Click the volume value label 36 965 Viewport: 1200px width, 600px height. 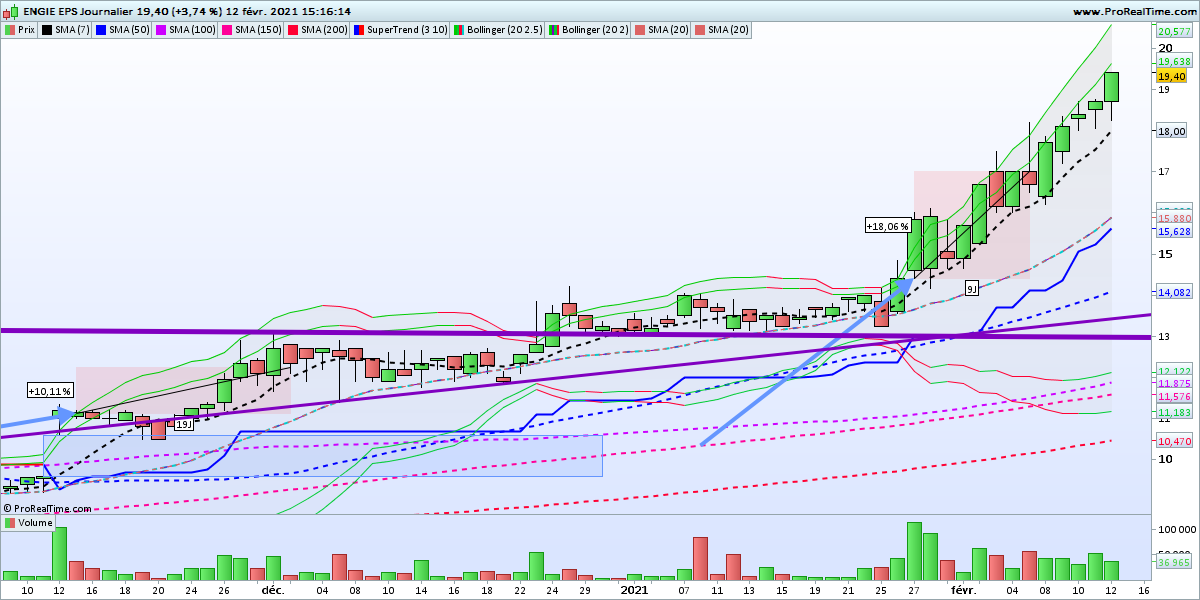[1173, 563]
